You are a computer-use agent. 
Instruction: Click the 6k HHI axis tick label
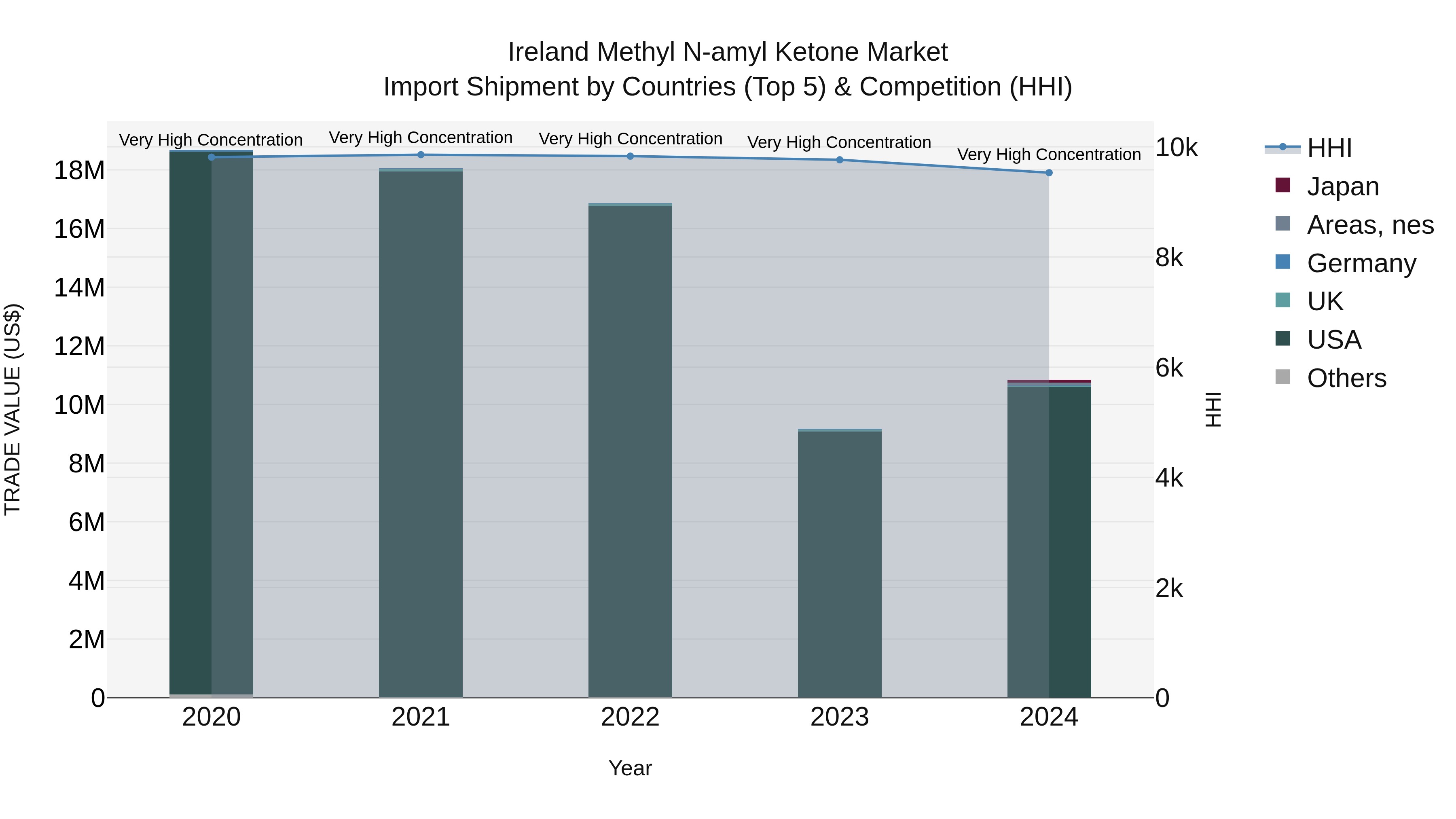[x=1169, y=368]
